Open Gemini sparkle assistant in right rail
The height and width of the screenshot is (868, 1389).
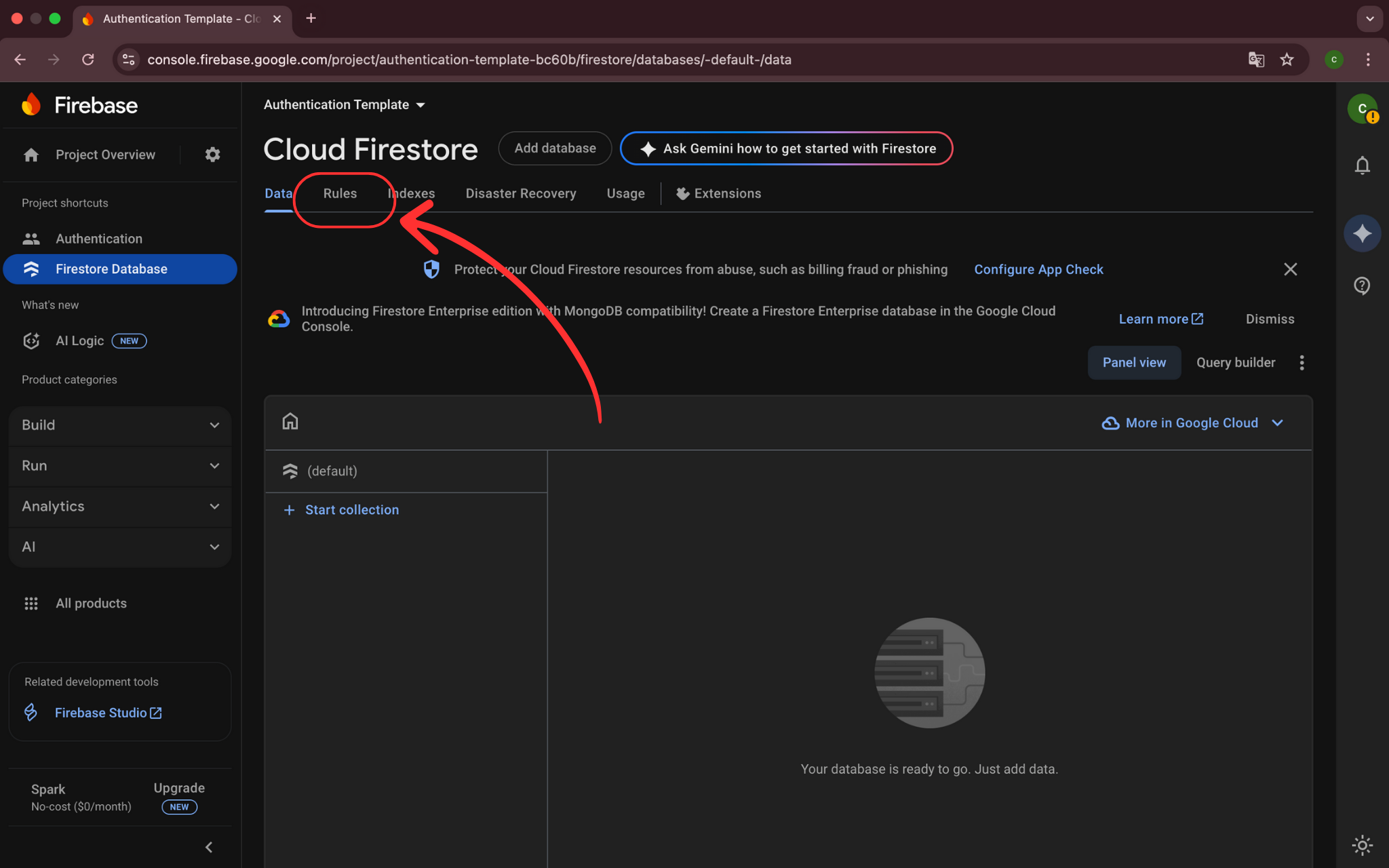(x=1362, y=234)
